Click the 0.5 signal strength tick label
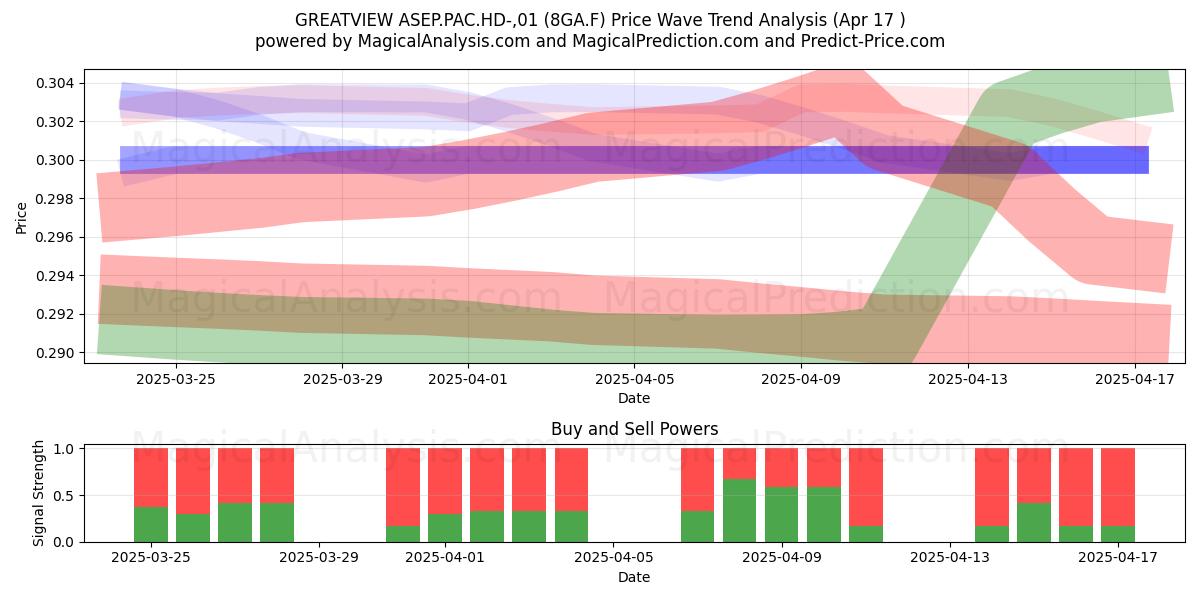 [x=66, y=496]
